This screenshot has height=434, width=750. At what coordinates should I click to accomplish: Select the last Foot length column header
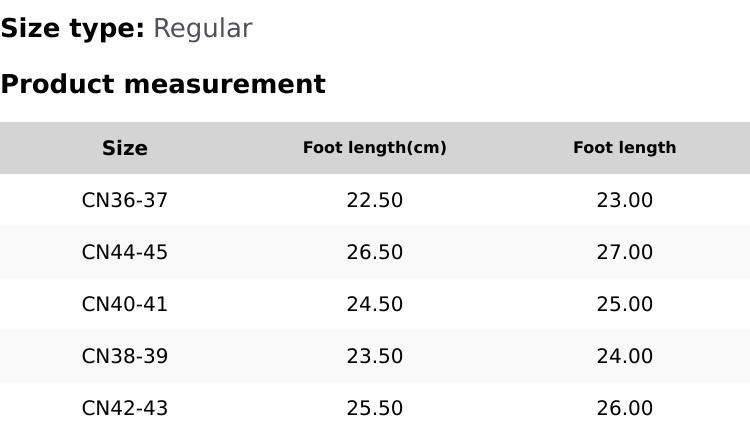coord(625,148)
